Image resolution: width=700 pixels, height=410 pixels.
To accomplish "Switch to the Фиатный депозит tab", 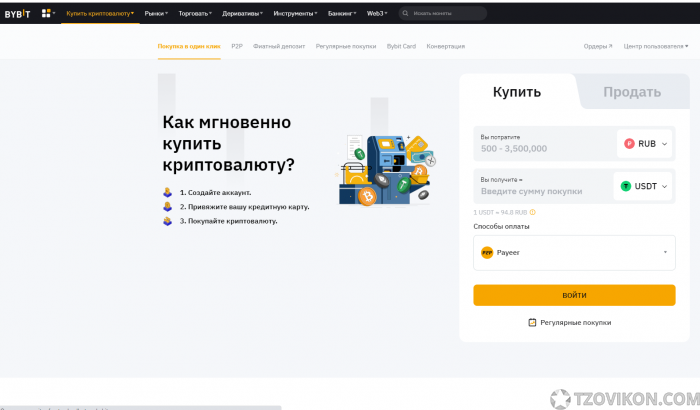I will click(279, 46).
